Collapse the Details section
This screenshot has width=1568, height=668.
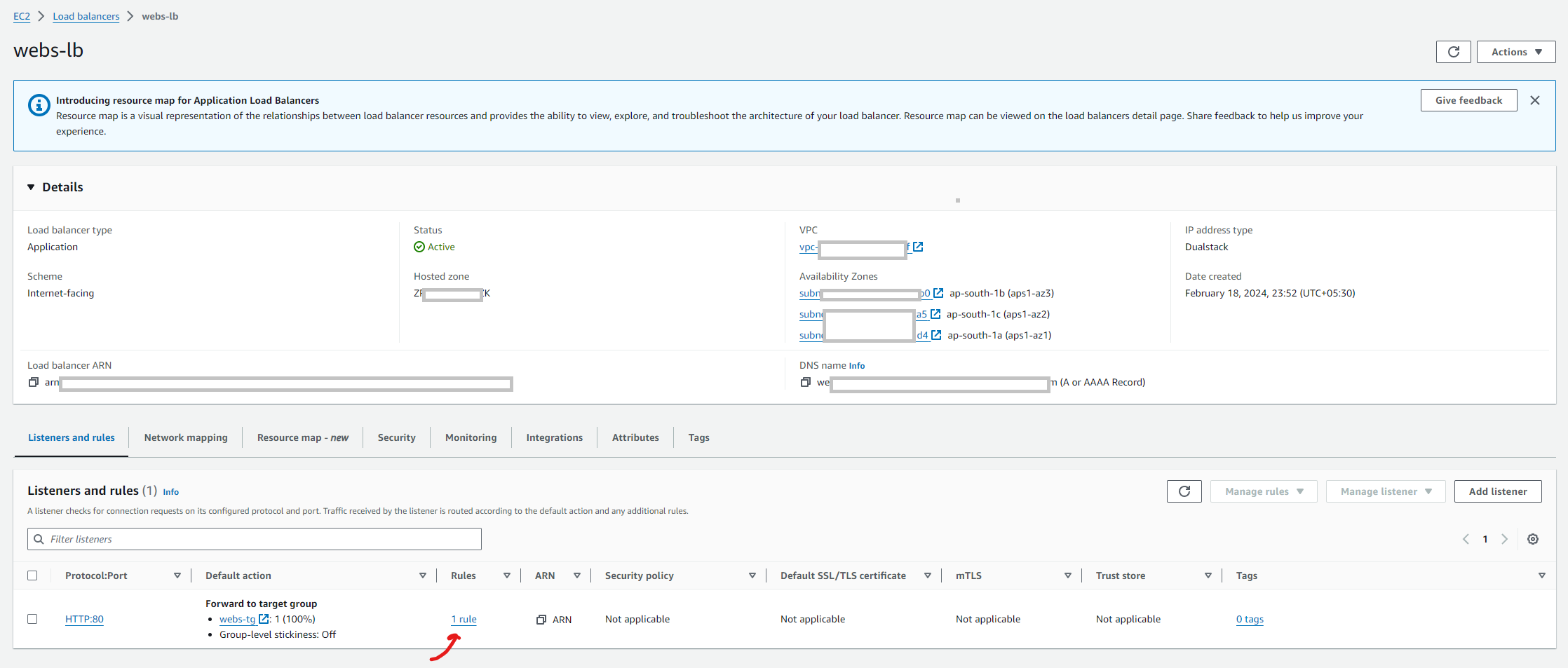coord(31,187)
